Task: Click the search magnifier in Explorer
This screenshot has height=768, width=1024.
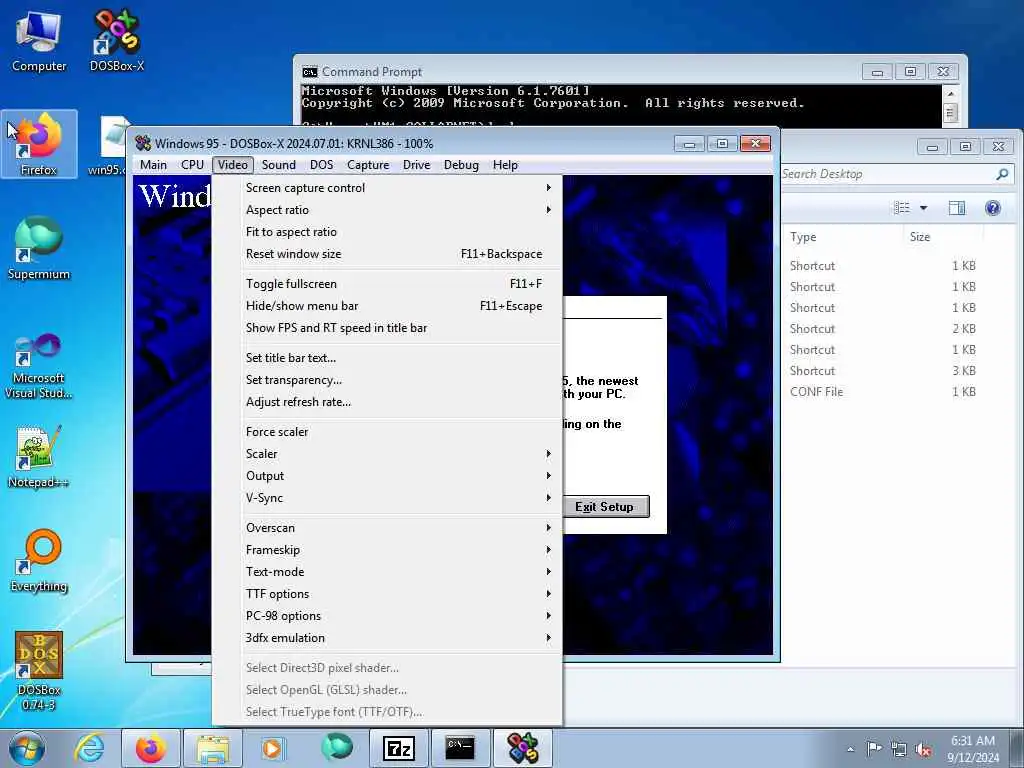Action: pyautogui.click(x=1002, y=174)
